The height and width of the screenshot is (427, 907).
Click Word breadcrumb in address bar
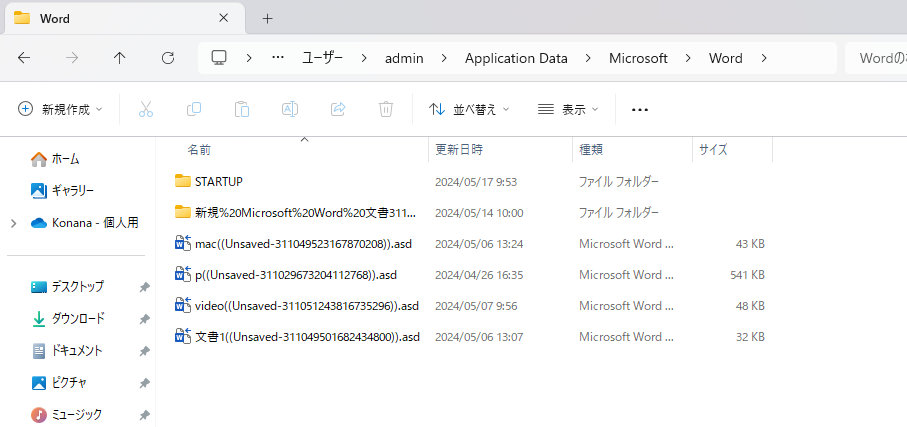coord(726,58)
